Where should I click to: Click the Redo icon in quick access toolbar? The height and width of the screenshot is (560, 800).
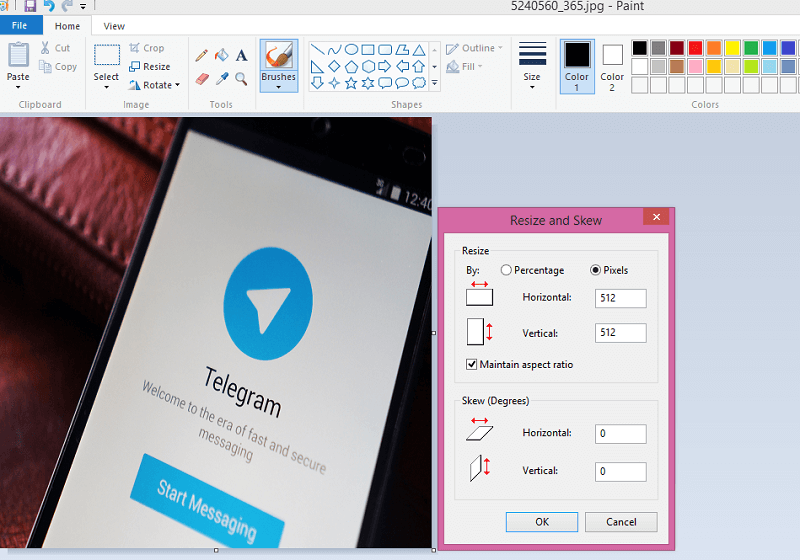tap(67, 6)
